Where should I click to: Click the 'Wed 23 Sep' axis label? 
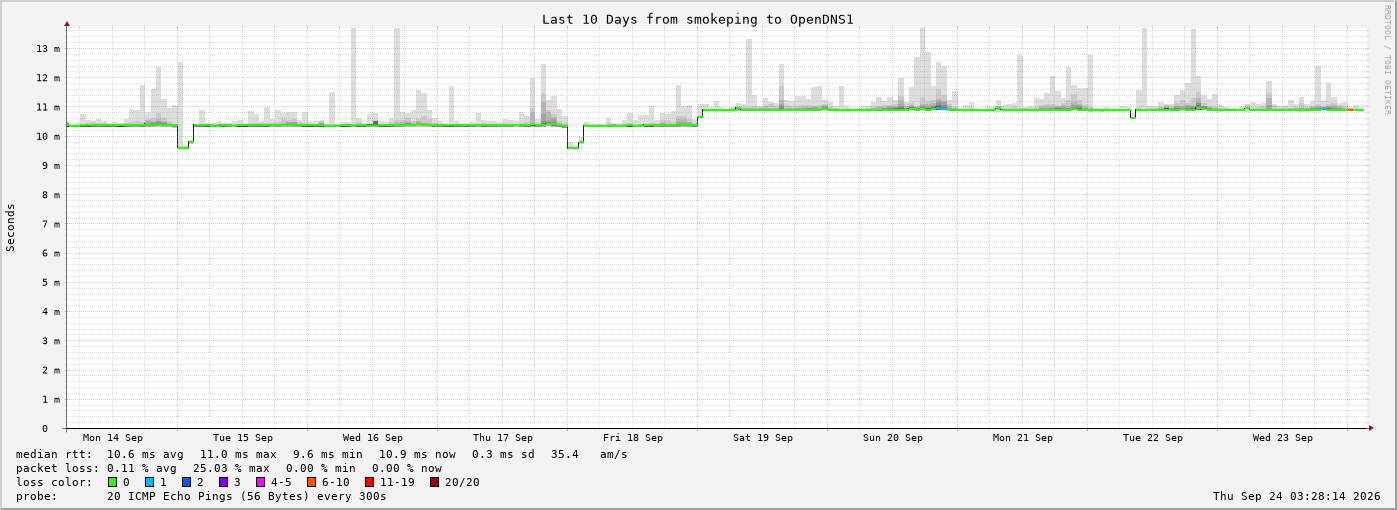(1283, 438)
